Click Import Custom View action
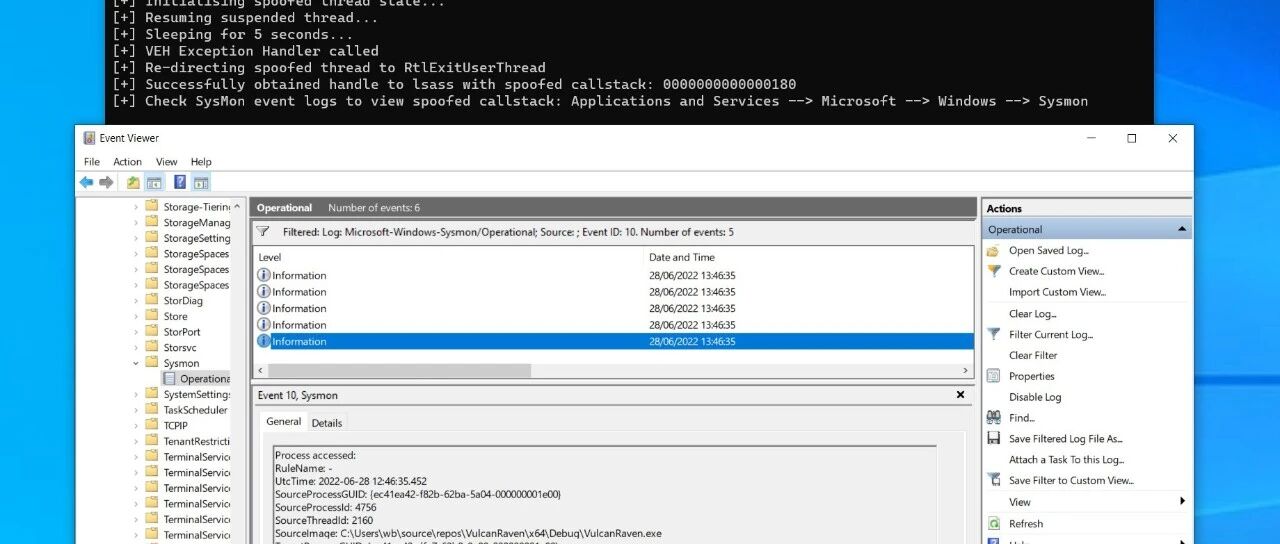Viewport: 1280px width, 544px height. tap(1057, 292)
